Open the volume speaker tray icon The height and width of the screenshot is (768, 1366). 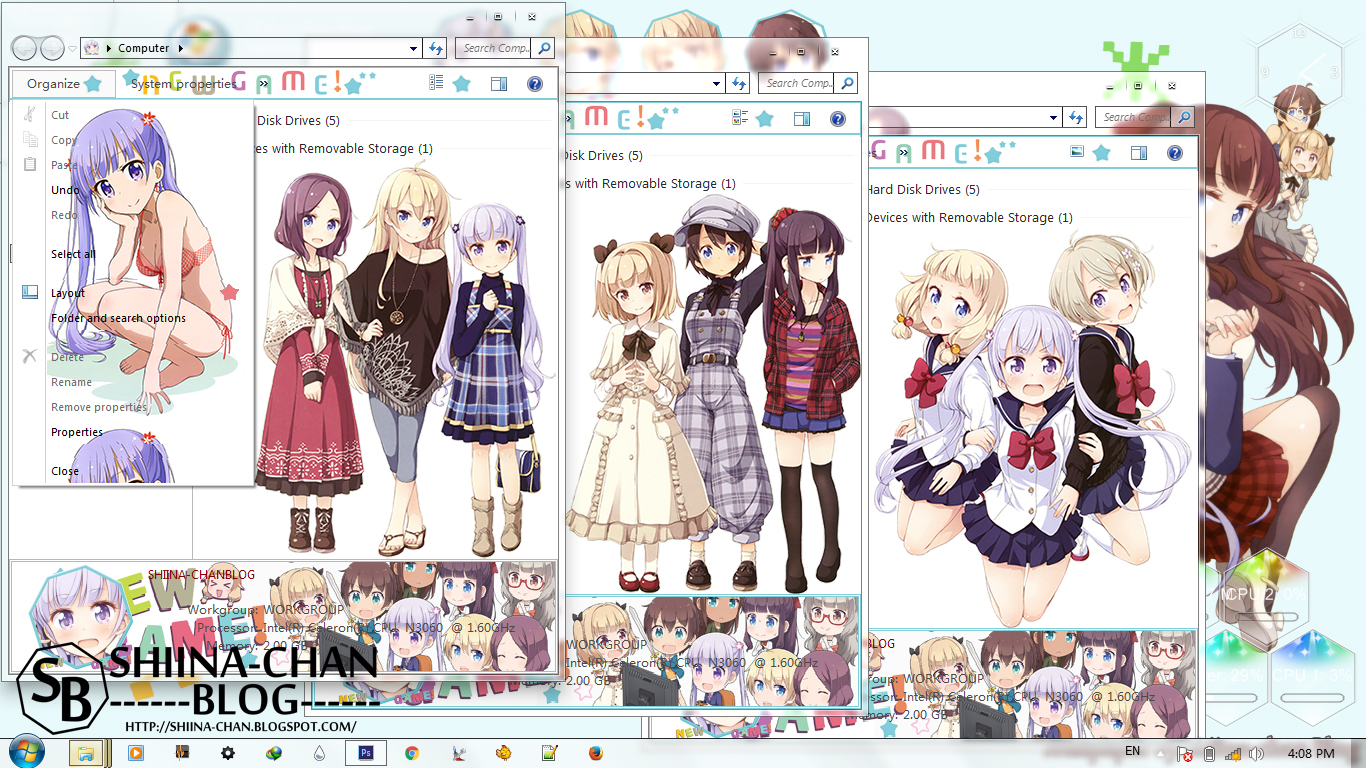tap(1257, 753)
